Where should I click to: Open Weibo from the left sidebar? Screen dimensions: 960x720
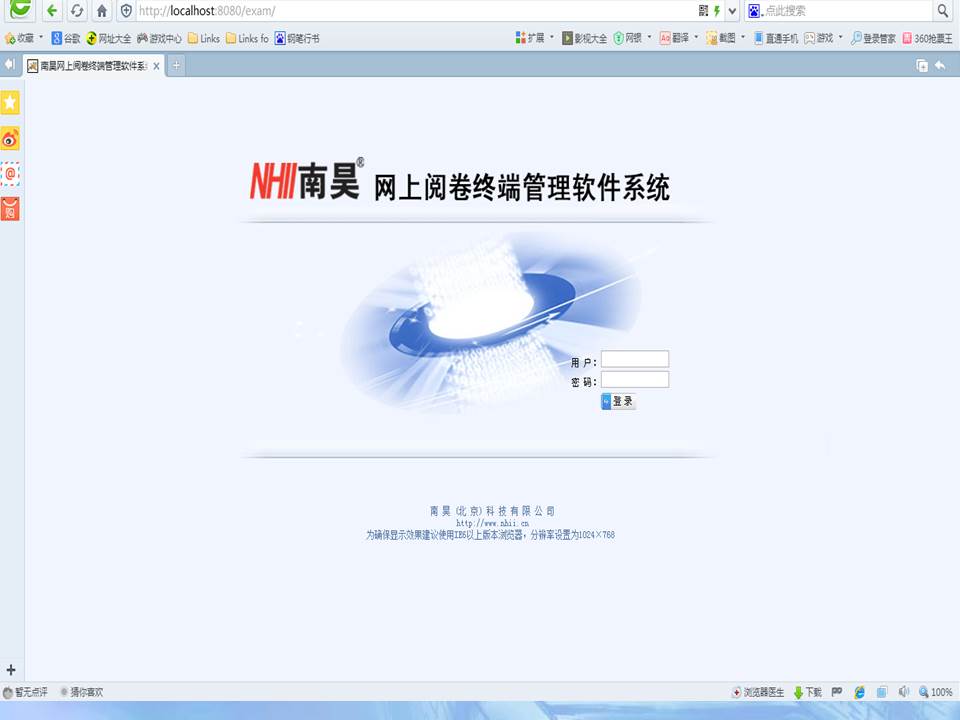point(11,139)
